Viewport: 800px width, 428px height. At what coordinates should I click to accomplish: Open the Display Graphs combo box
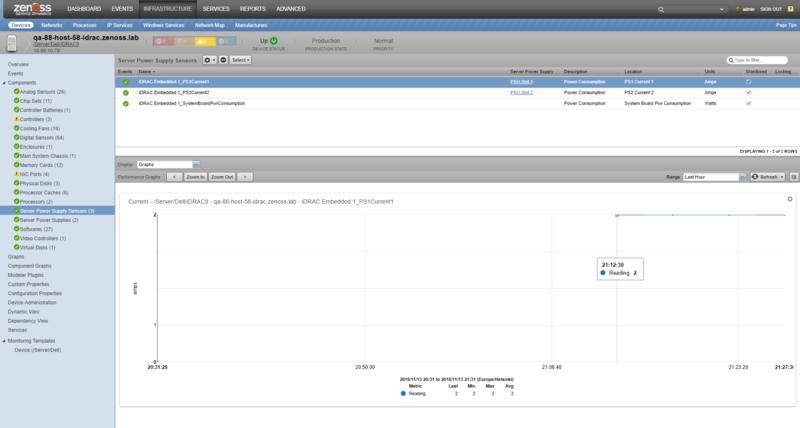(x=168, y=165)
